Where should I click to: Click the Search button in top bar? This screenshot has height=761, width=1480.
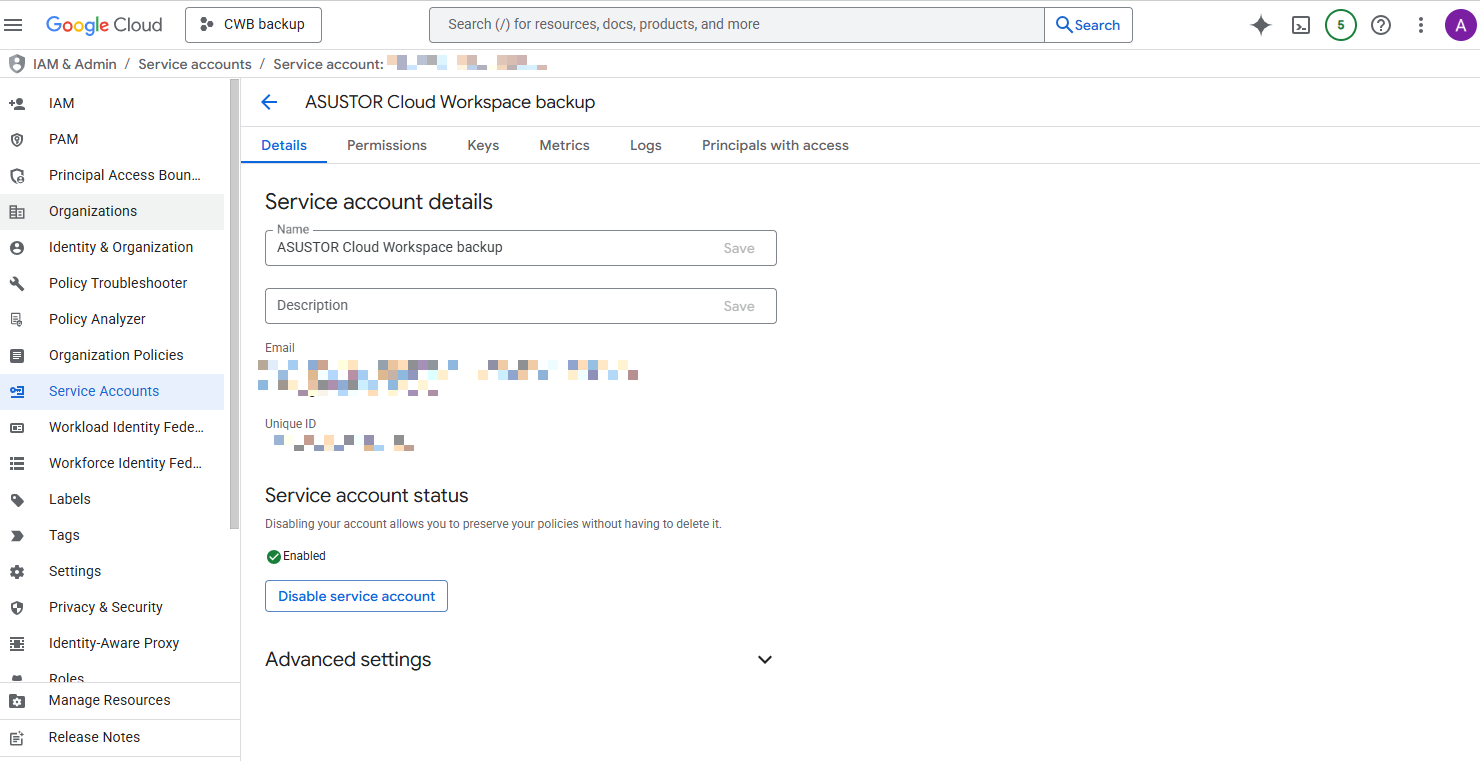click(1088, 25)
